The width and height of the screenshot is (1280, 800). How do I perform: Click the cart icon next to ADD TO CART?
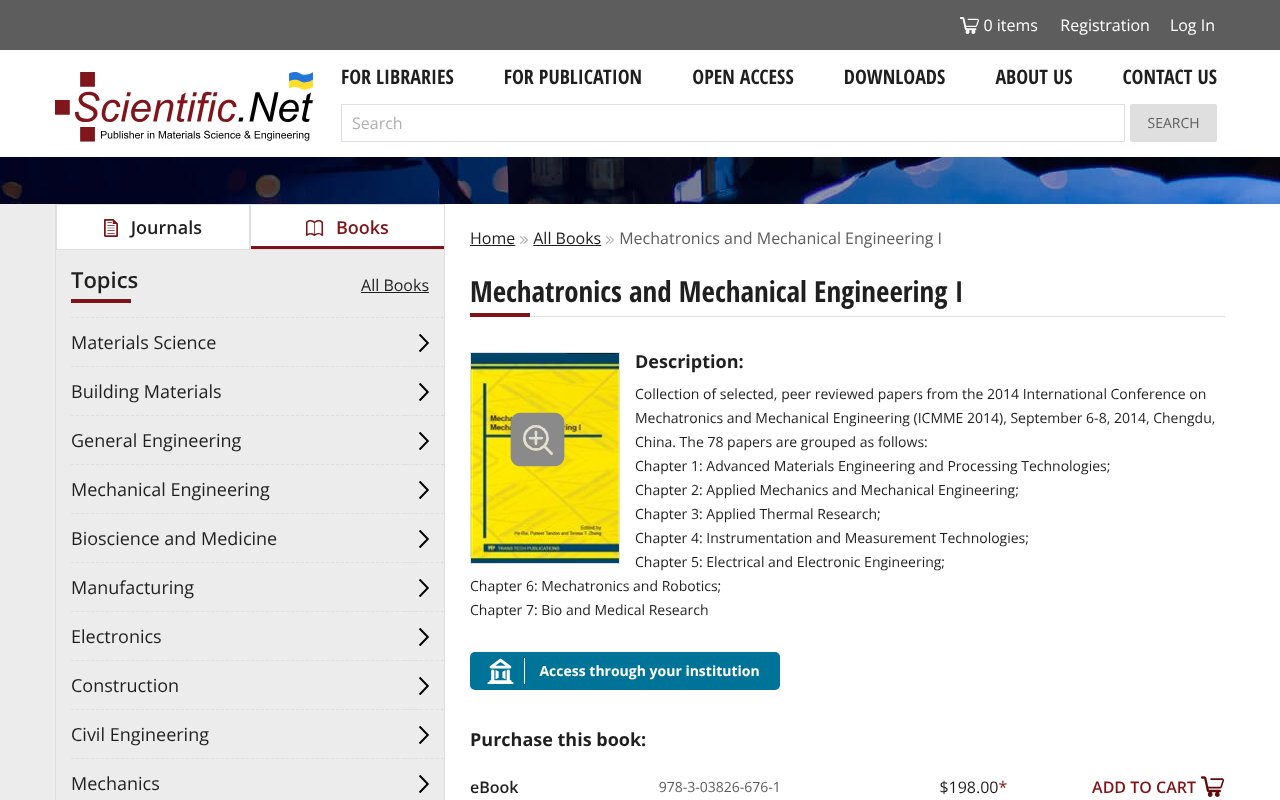[x=1211, y=787]
